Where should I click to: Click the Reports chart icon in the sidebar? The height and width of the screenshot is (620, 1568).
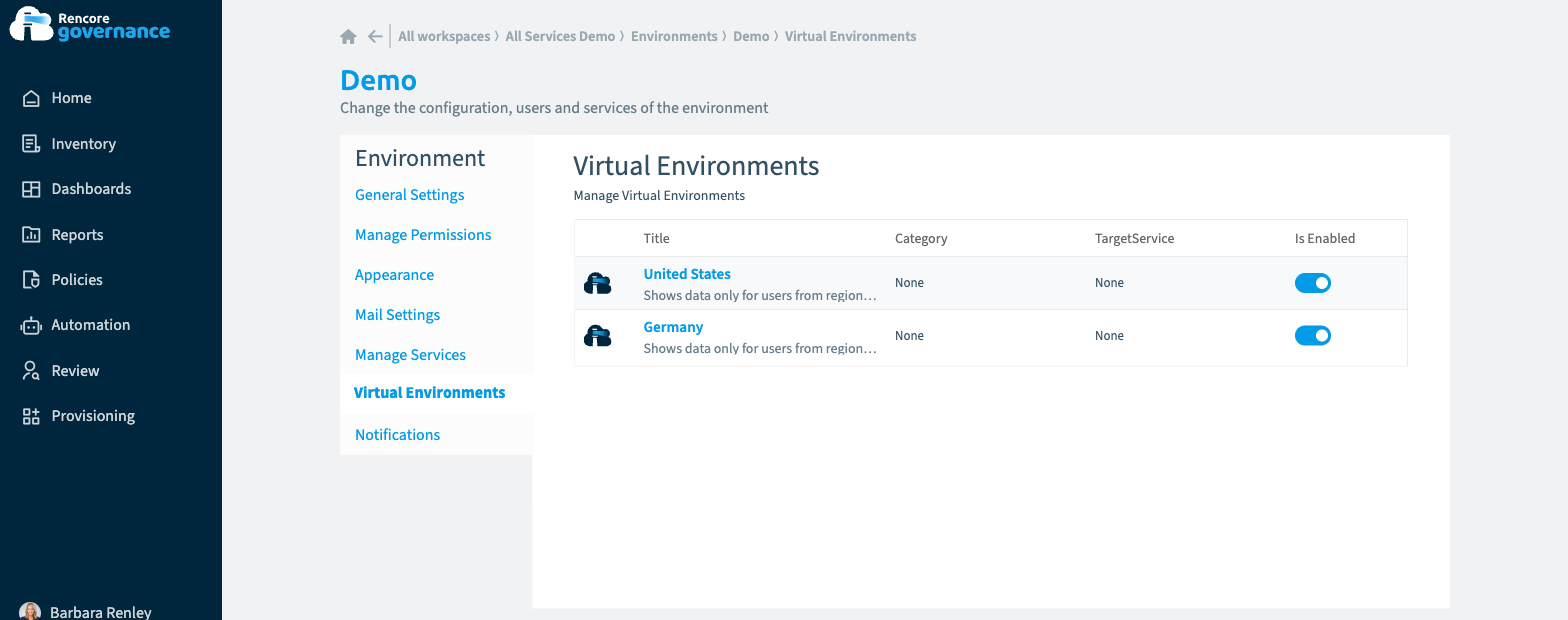[x=31, y=234]
